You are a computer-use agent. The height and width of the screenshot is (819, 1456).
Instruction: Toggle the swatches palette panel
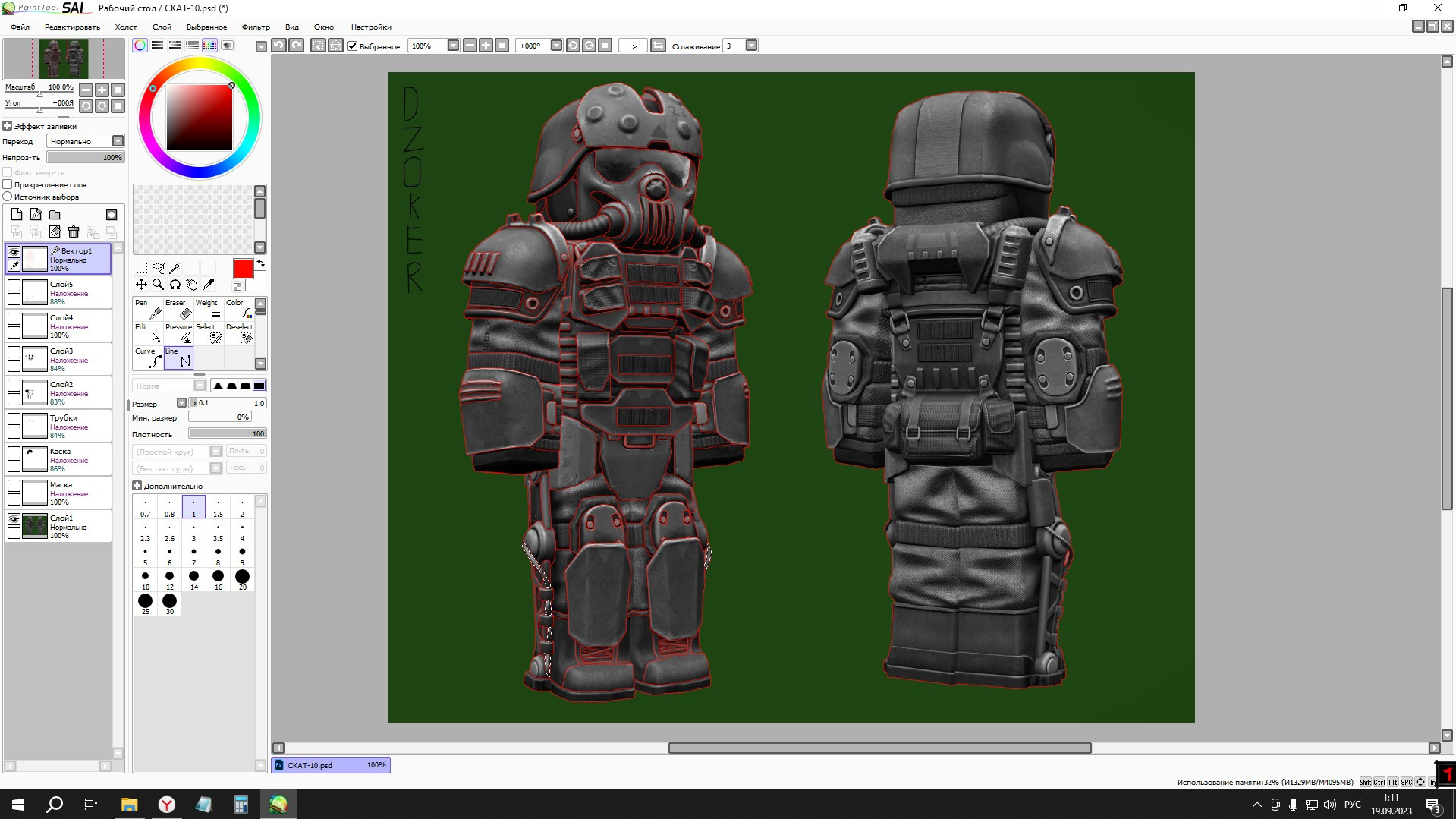tap(209, 46)
